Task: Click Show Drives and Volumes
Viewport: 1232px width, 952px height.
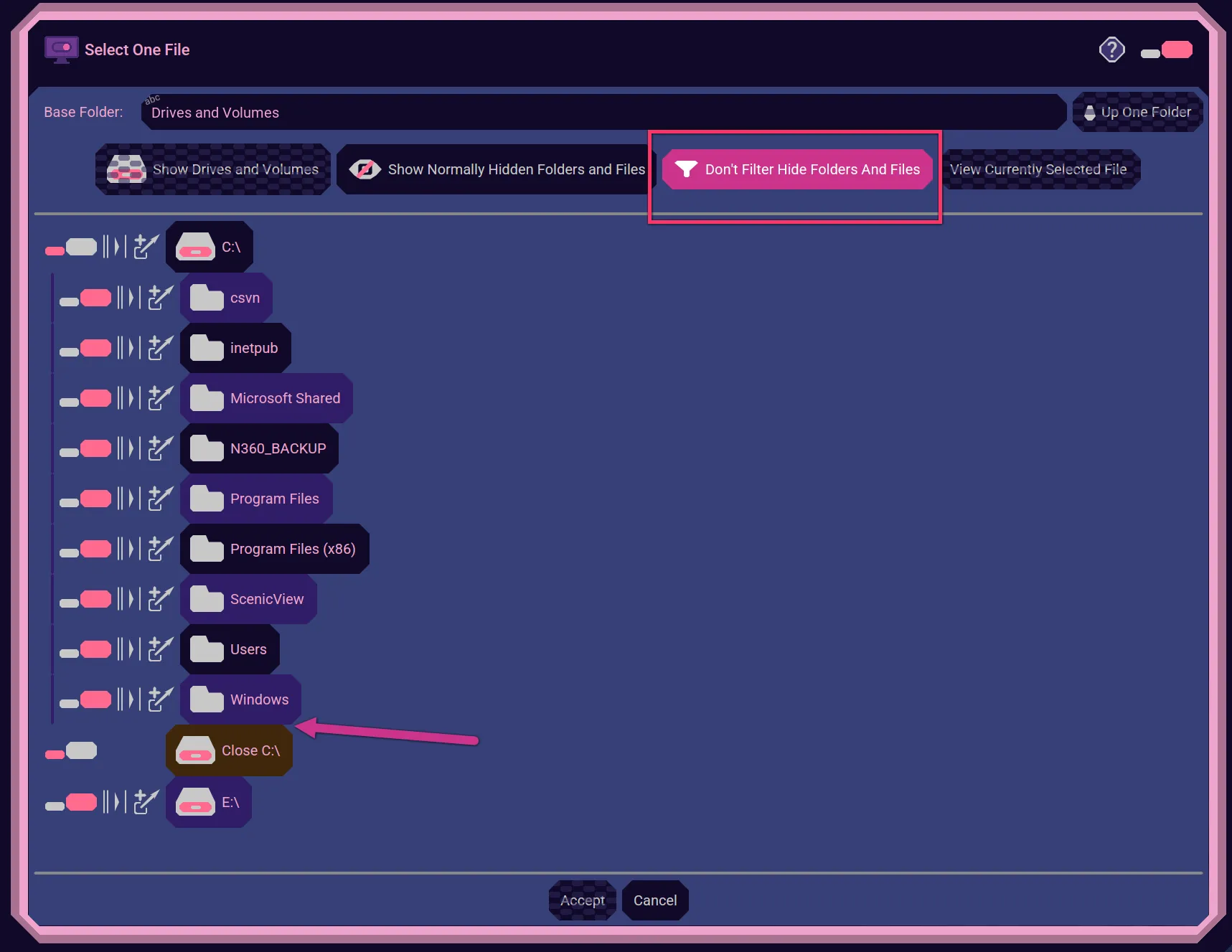Action: click(213, 169)
